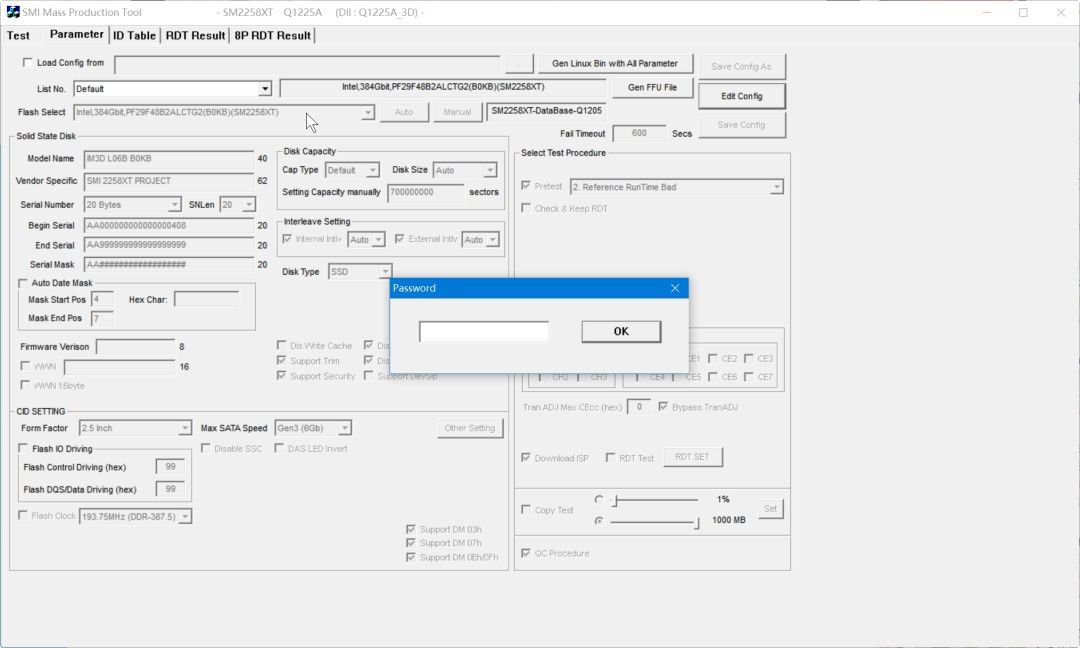Click the Fail Timeout field

point(639,134)
